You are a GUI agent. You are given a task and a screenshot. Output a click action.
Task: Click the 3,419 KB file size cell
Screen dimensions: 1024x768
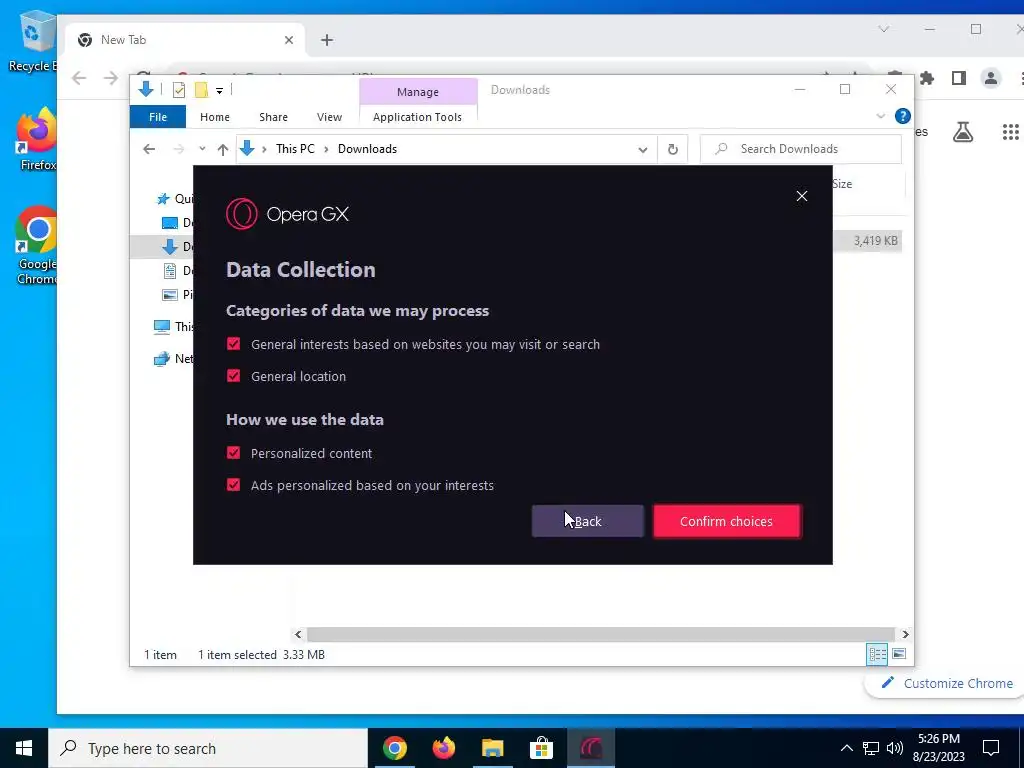pyautogui.click(x=875, y=241)
